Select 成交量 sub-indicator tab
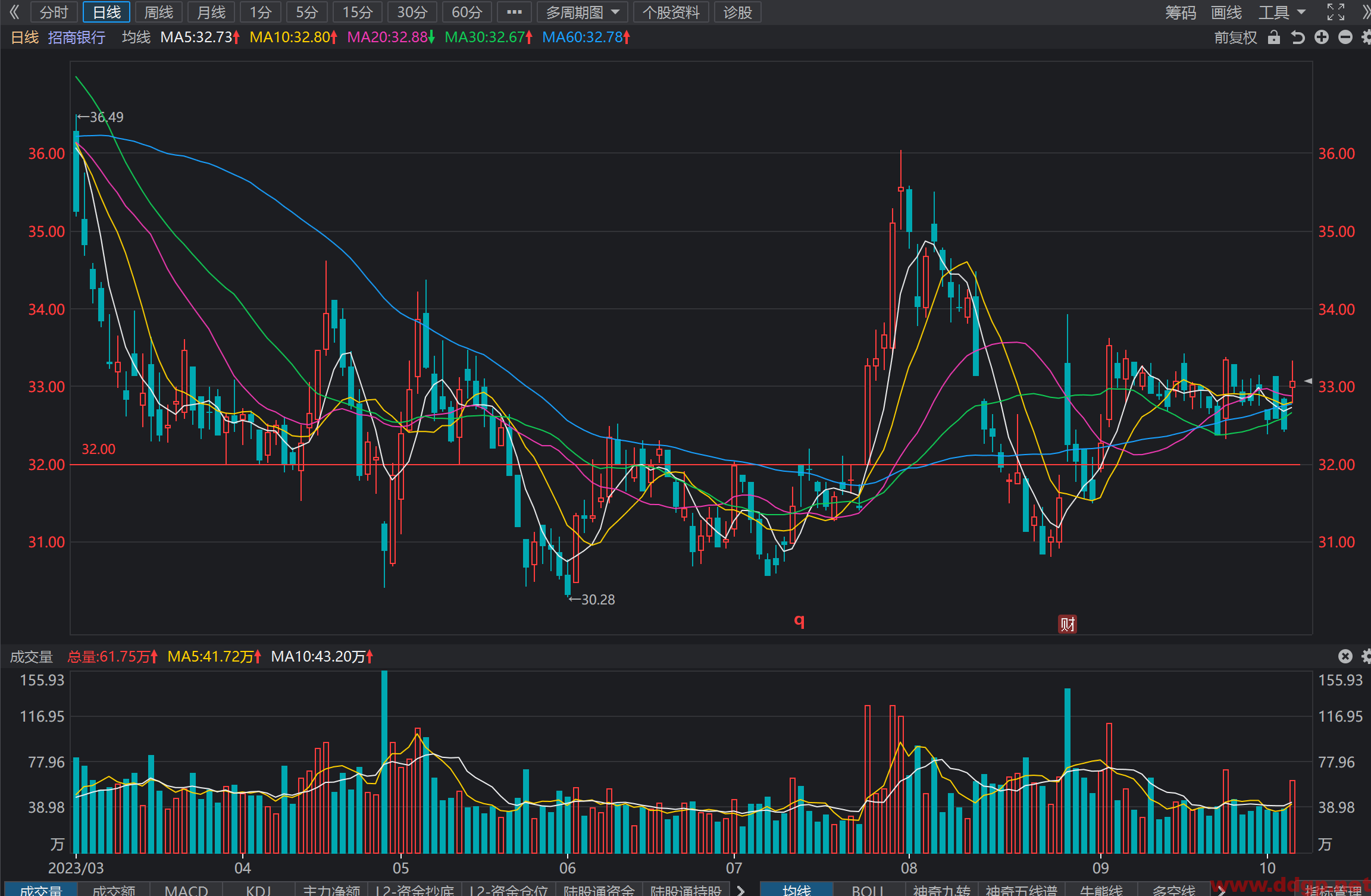The width and height of the screenshot is (1371, 896). click(40, 889)
